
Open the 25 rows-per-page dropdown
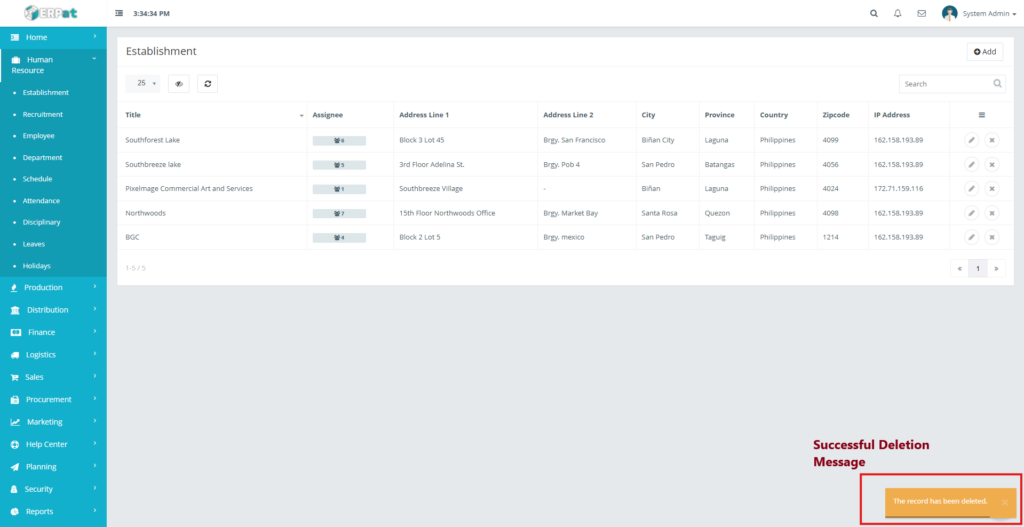(x=142, y=84)
